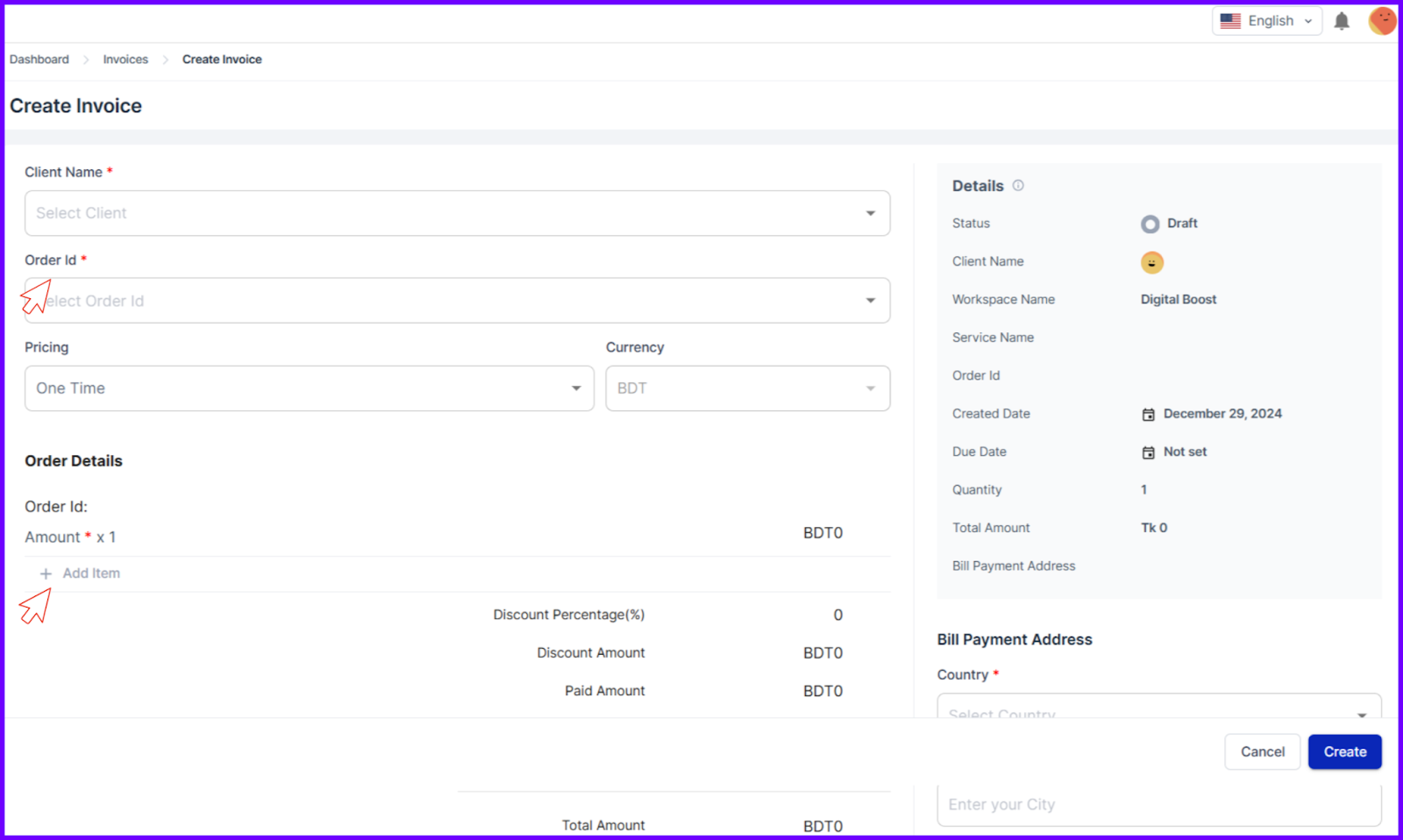Select the Draft status radio indicator
Image resolution: width=1403 pixels, height=840 pixels.
(1150, 224)
